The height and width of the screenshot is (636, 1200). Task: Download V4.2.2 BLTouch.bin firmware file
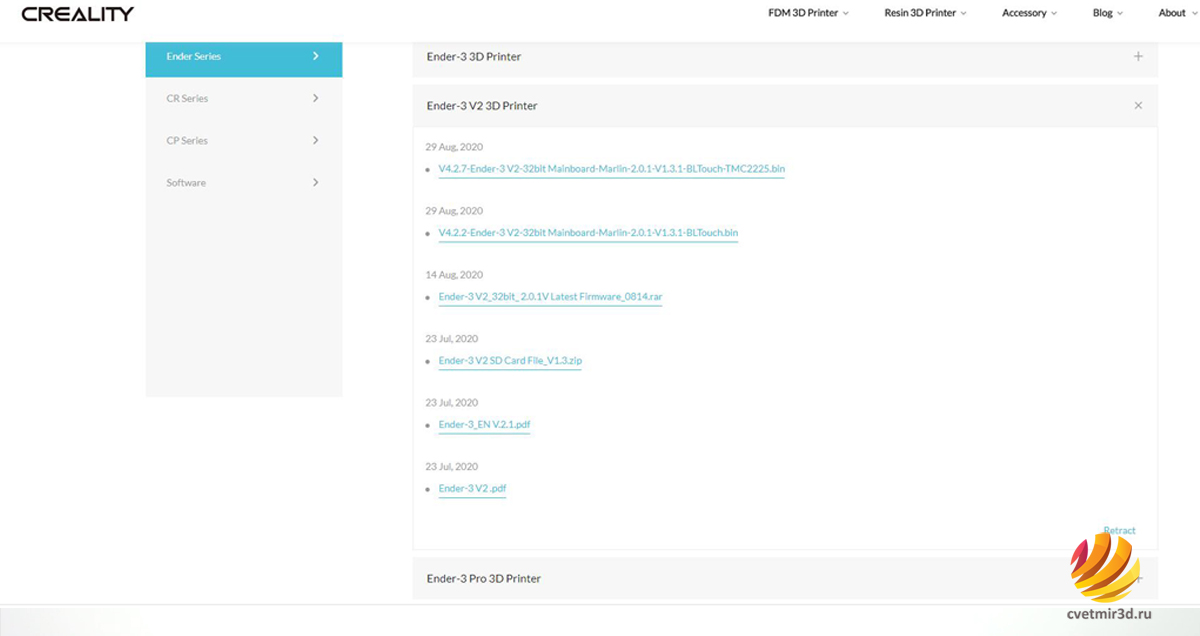(588, 233)
